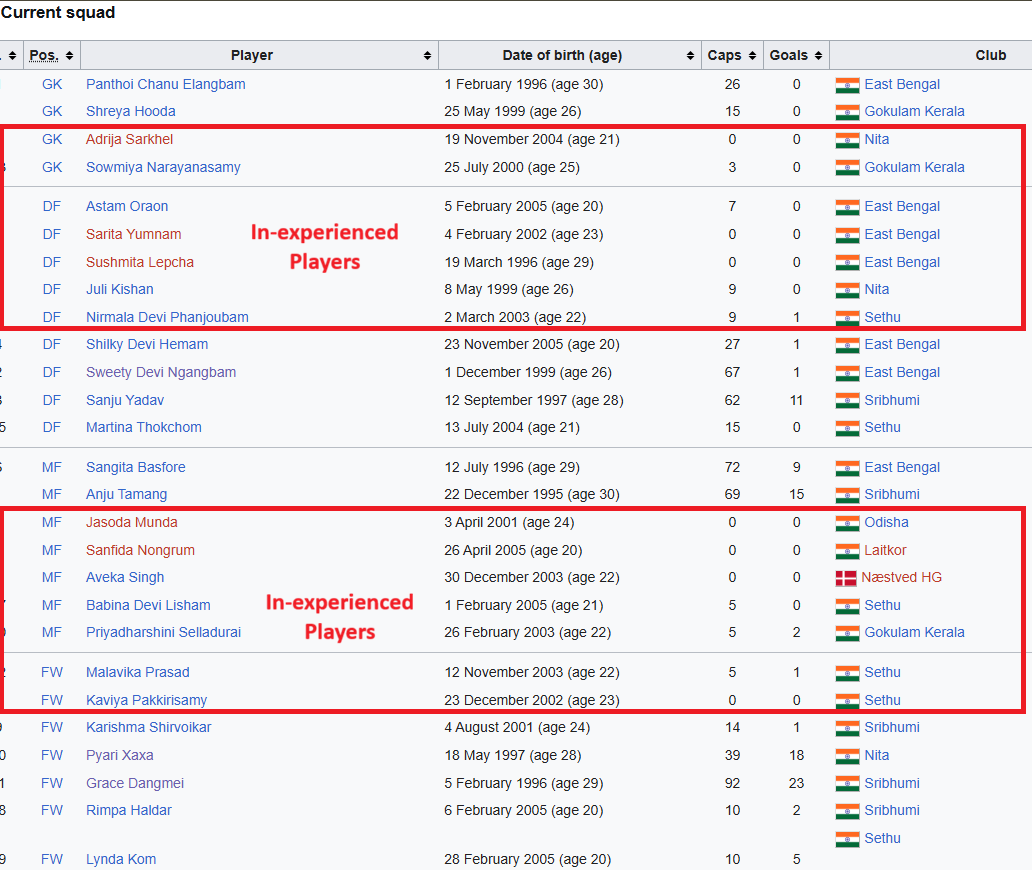Open red link Sushmita Lepcha
The image size is (1032, 870).
click(x=140, y=262)
